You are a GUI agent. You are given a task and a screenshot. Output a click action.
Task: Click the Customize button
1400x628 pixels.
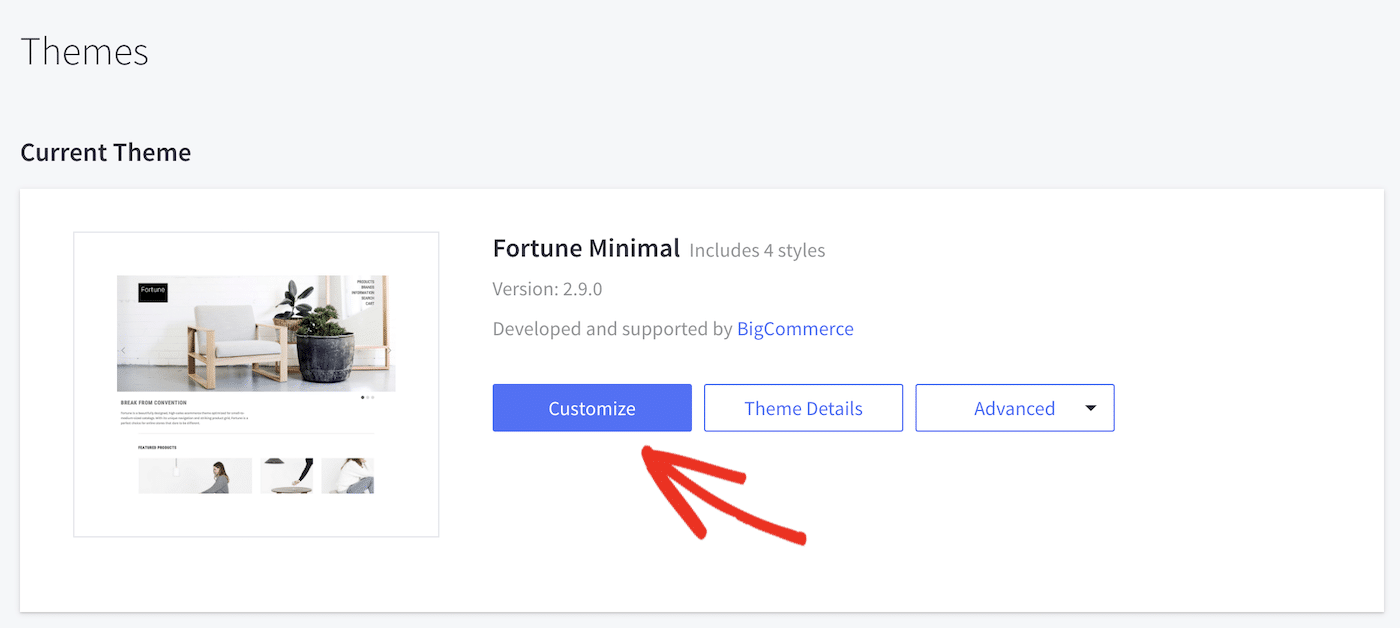[x=591, y=408]
